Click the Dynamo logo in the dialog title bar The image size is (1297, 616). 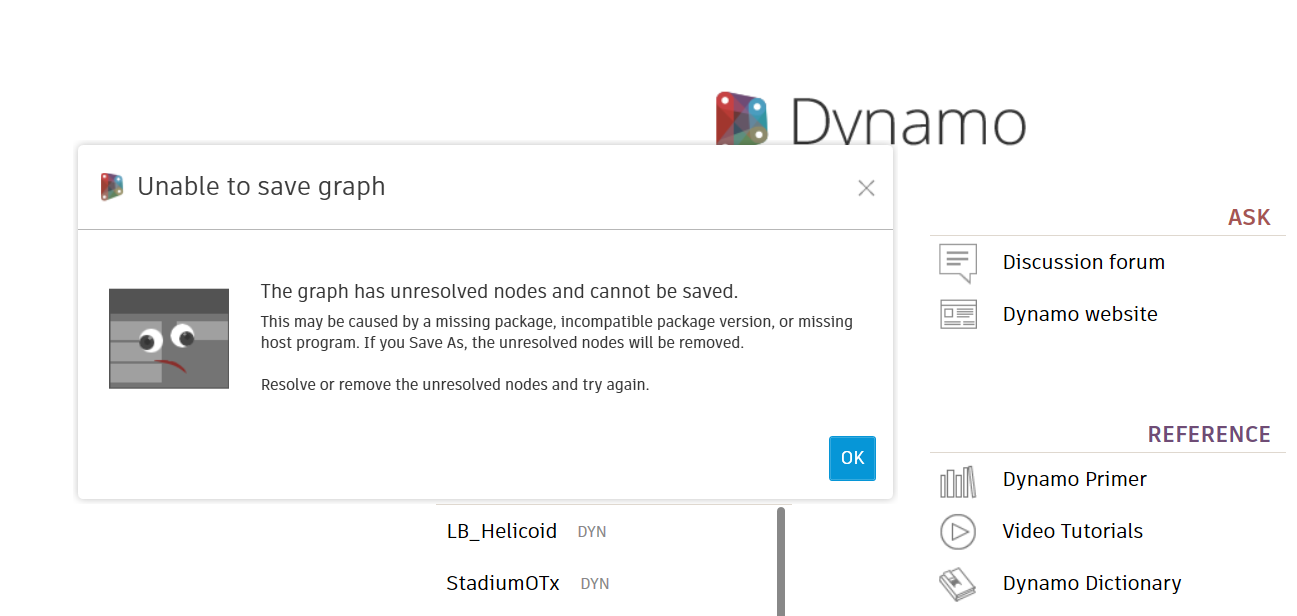click(110, 186)
